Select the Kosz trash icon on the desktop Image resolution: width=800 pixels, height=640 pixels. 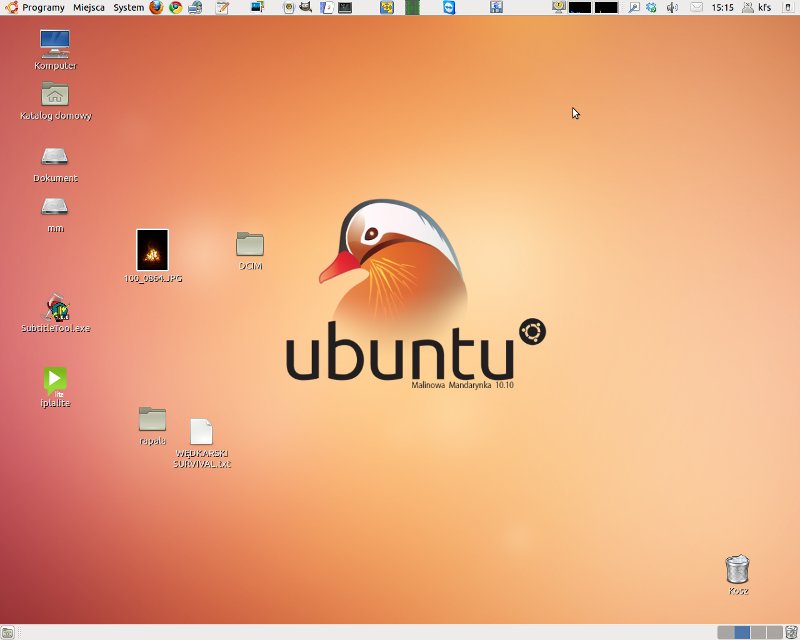[x=738, y=575]
